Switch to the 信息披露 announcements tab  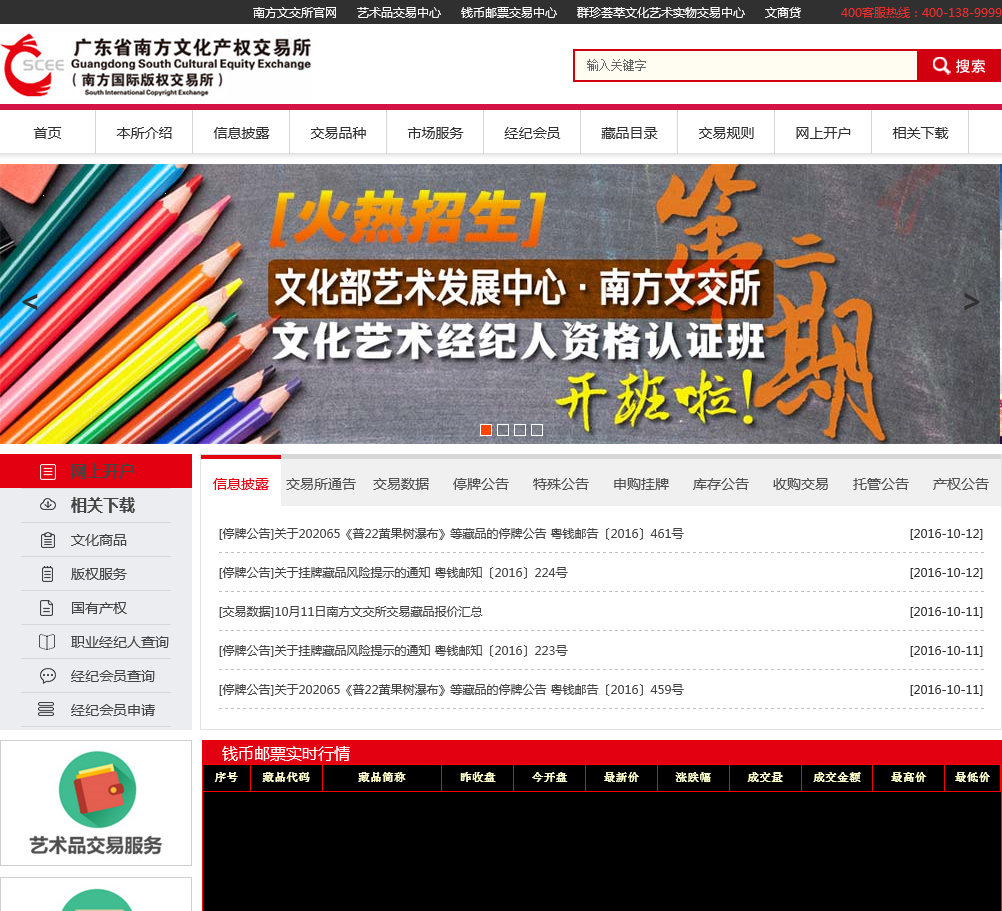click(241, 484)
